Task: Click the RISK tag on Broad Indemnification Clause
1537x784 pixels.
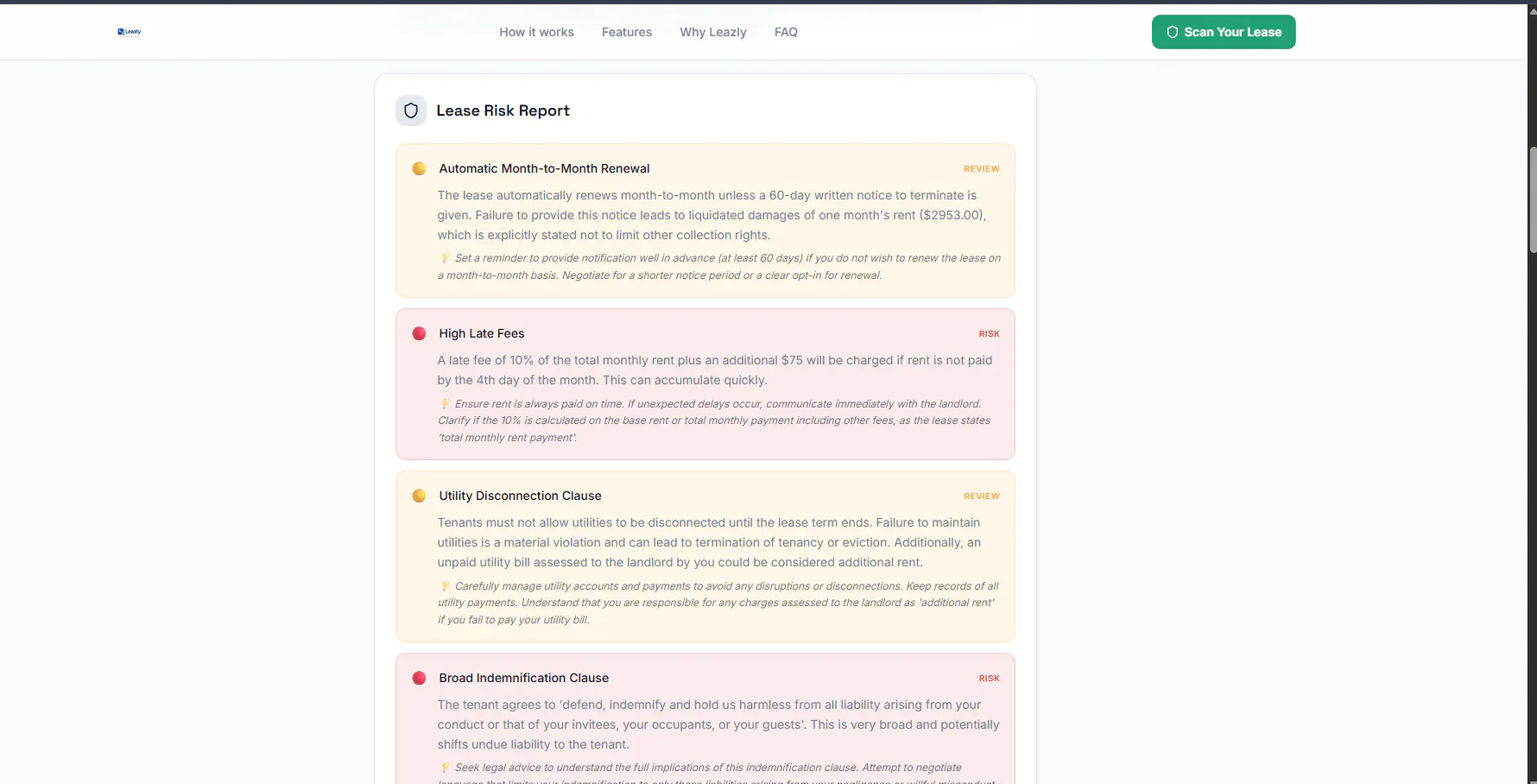Action: pyautogui.click(x=989, y=679)
